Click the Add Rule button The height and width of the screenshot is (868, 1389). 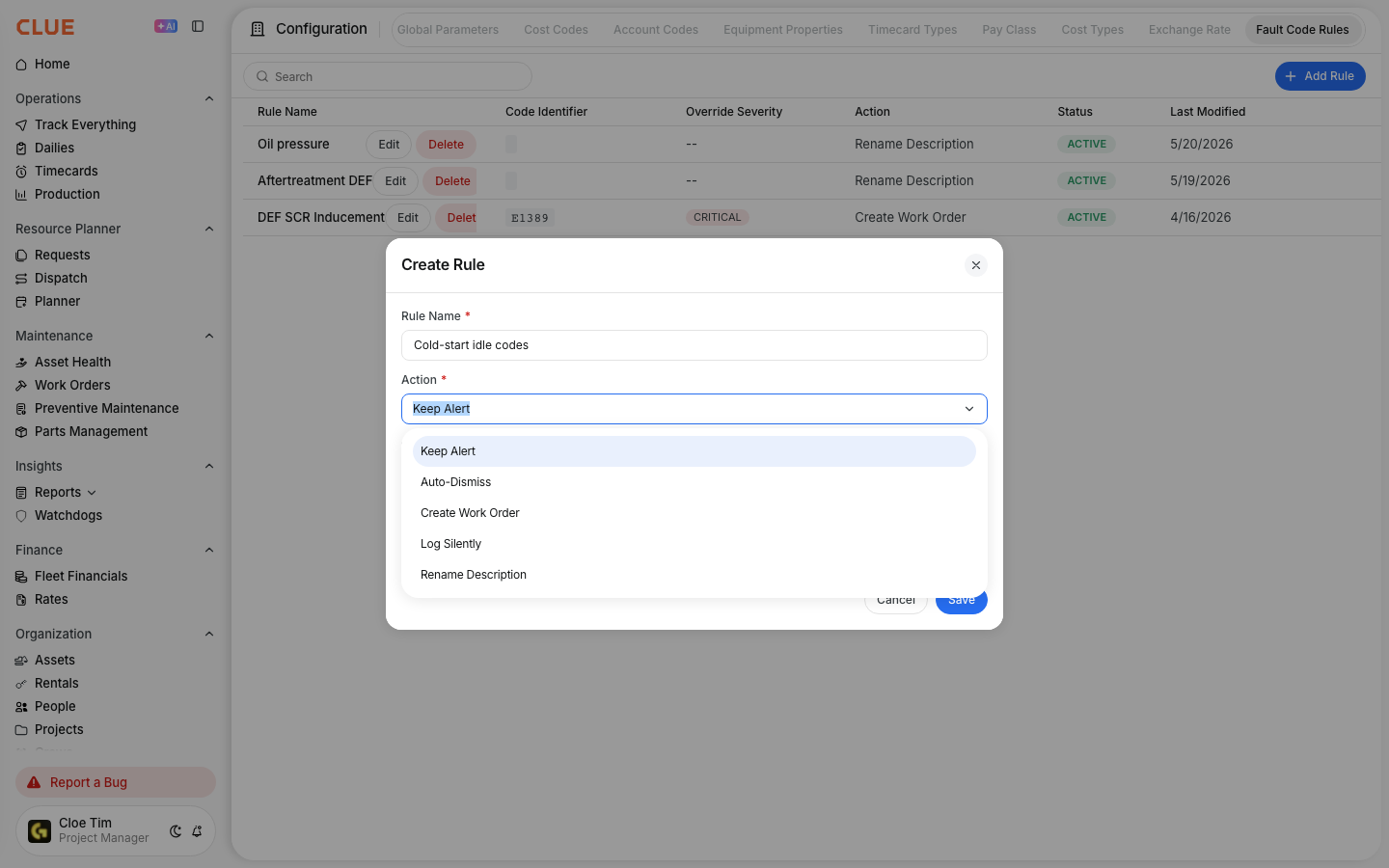pyautogui.click(x=1320, y=76)
